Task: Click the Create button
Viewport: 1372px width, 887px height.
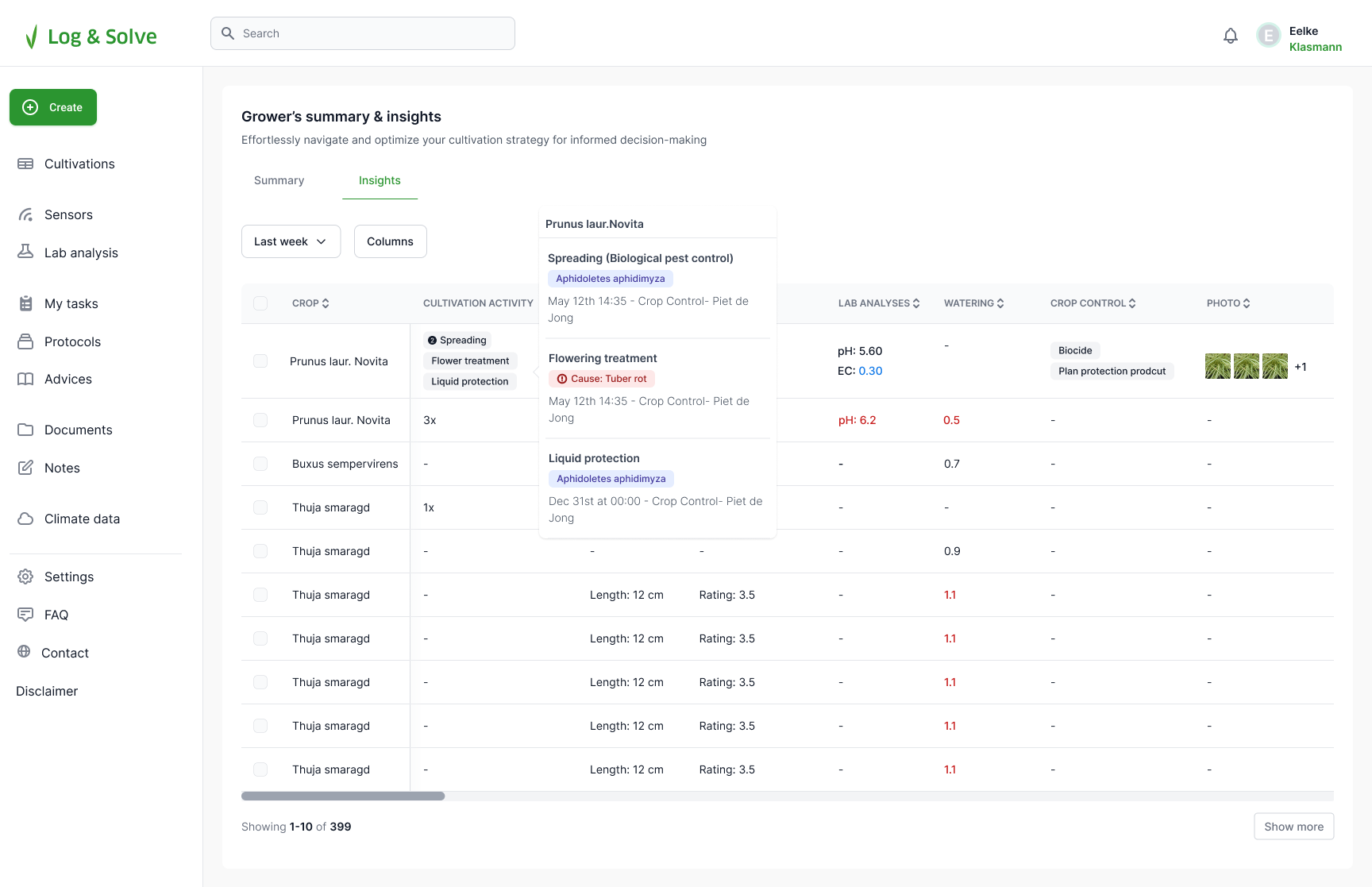Action: coord(53,107)
